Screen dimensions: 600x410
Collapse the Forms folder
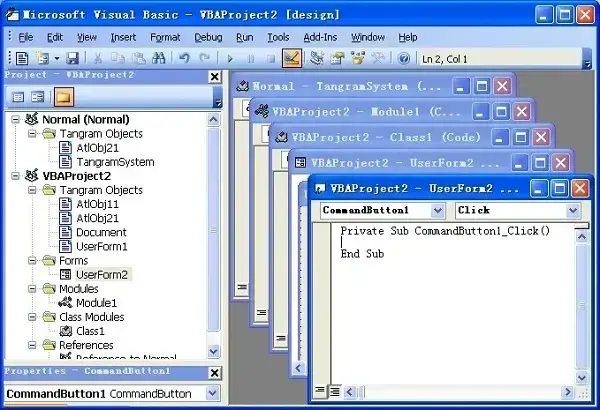[x=33, y=261]
